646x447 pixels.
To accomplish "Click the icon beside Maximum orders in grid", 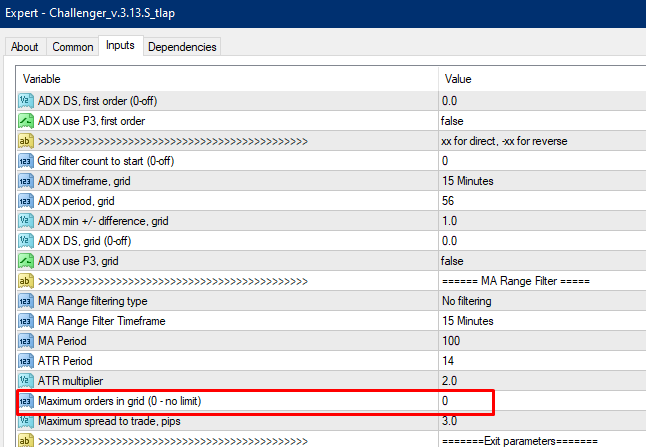I will tap(26, 401).
